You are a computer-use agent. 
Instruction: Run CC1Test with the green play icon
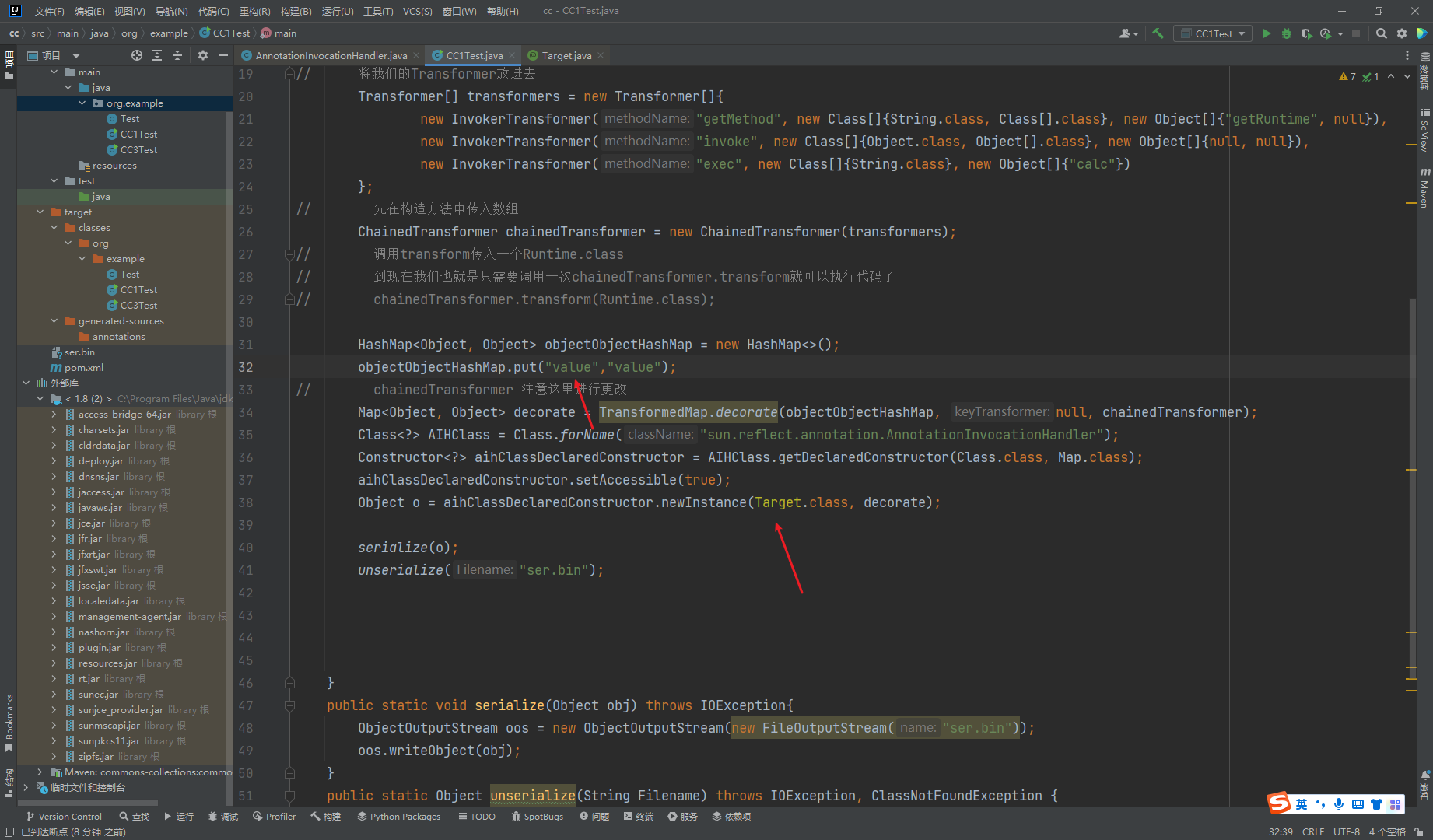tap(1267, 33)
